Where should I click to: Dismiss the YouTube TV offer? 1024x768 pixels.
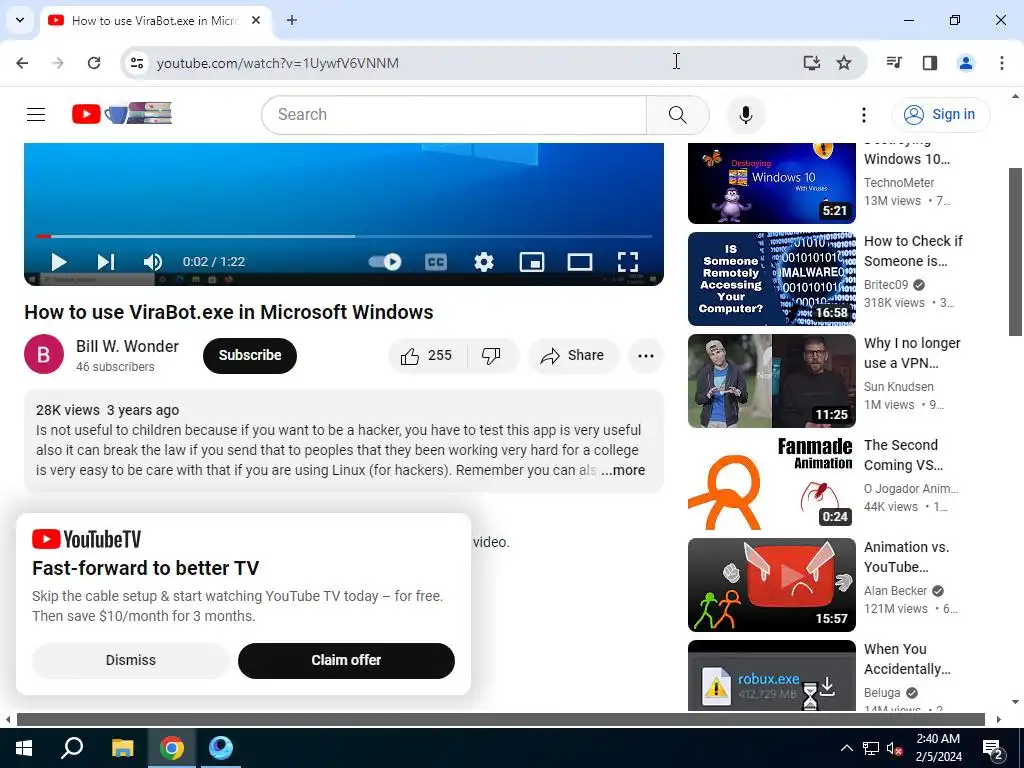click(131, 660)
